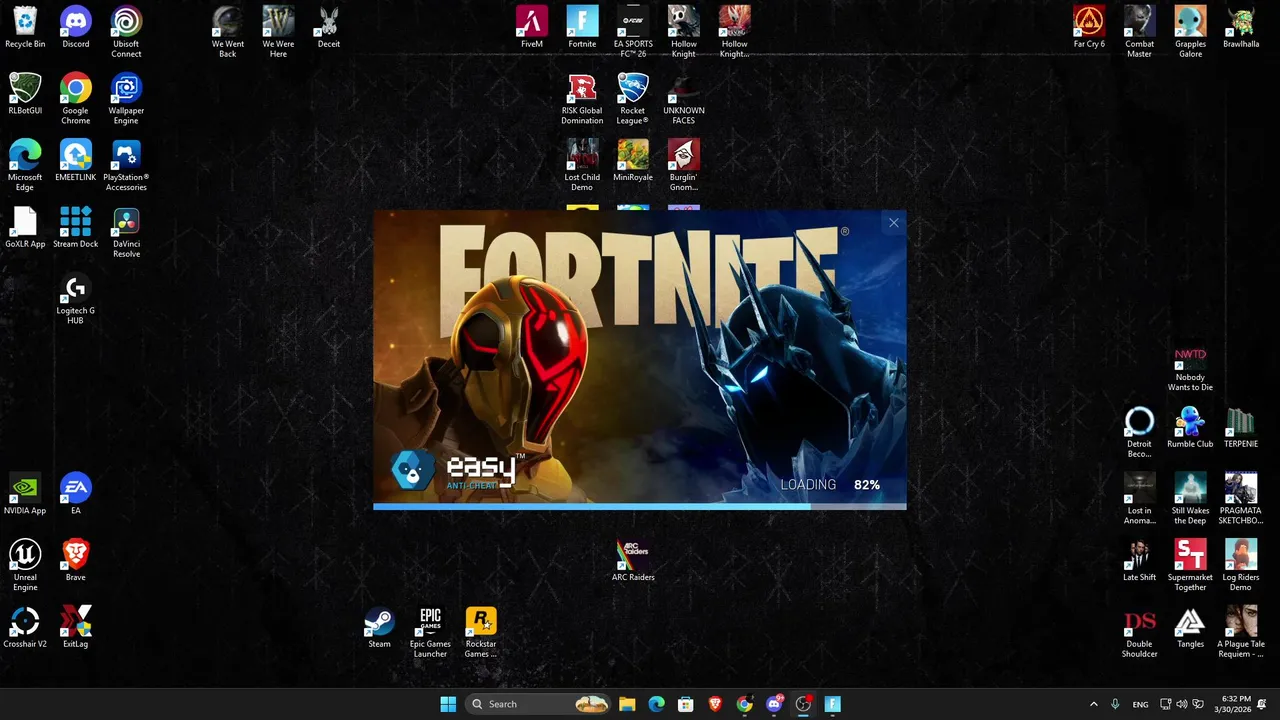Launch the MiniRoyale desktop shortcut
The width and height of the screenshot is (1280, 720).
[633, 160]
